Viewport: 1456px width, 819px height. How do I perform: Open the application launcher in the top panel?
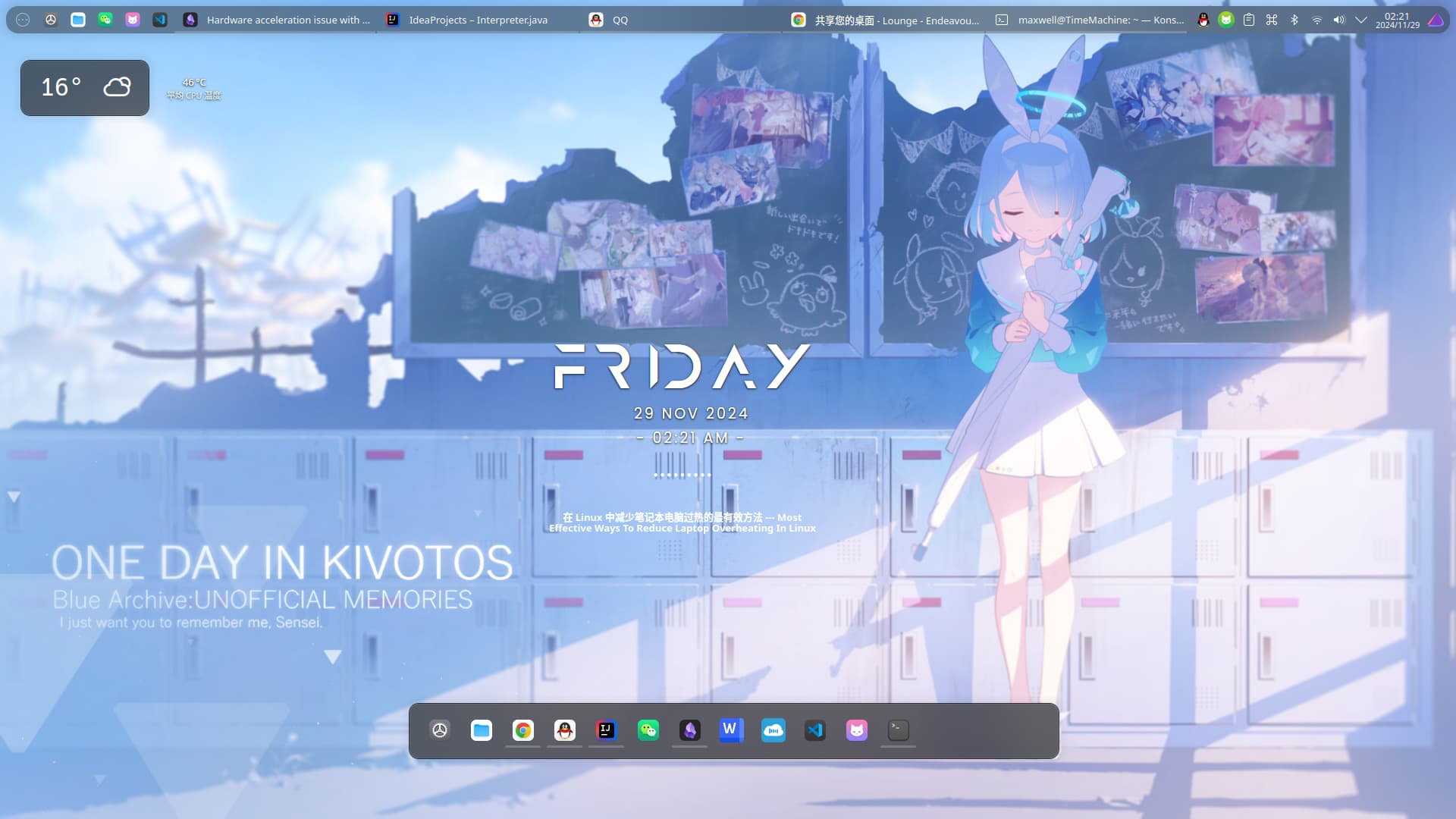click(23, 20)
